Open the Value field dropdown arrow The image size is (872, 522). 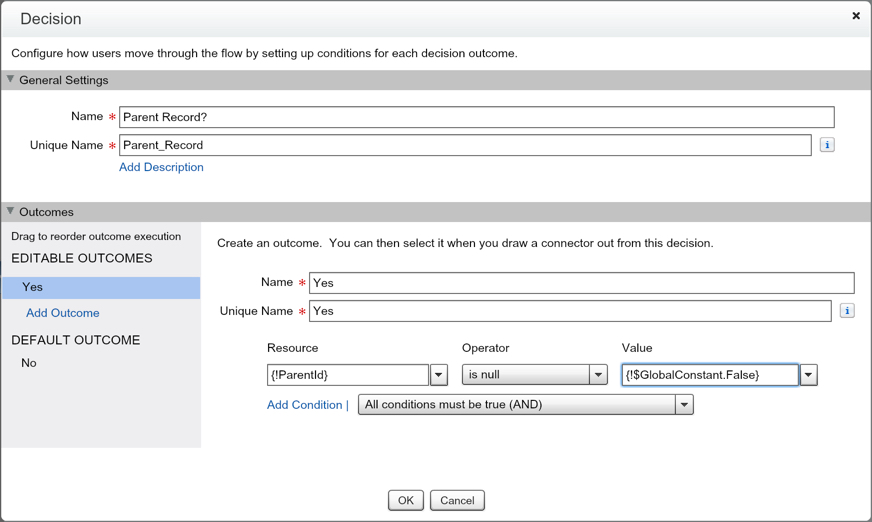(x=809, y=375)
